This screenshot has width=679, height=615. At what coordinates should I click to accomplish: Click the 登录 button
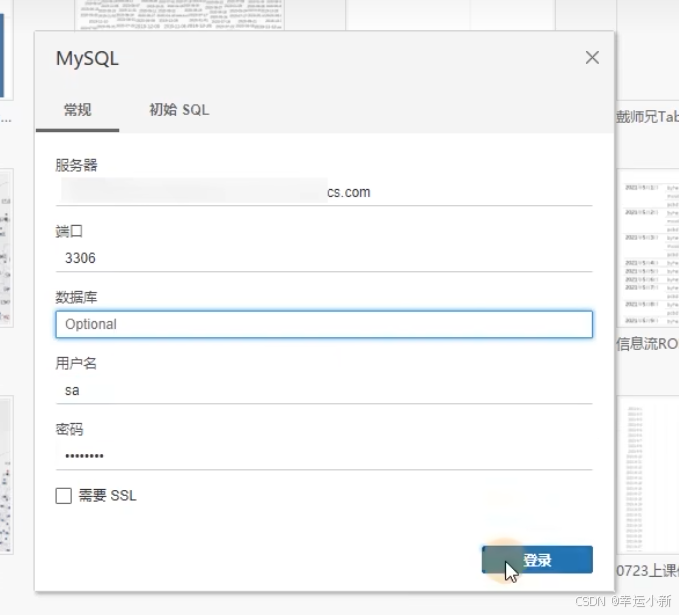(537, 560)
